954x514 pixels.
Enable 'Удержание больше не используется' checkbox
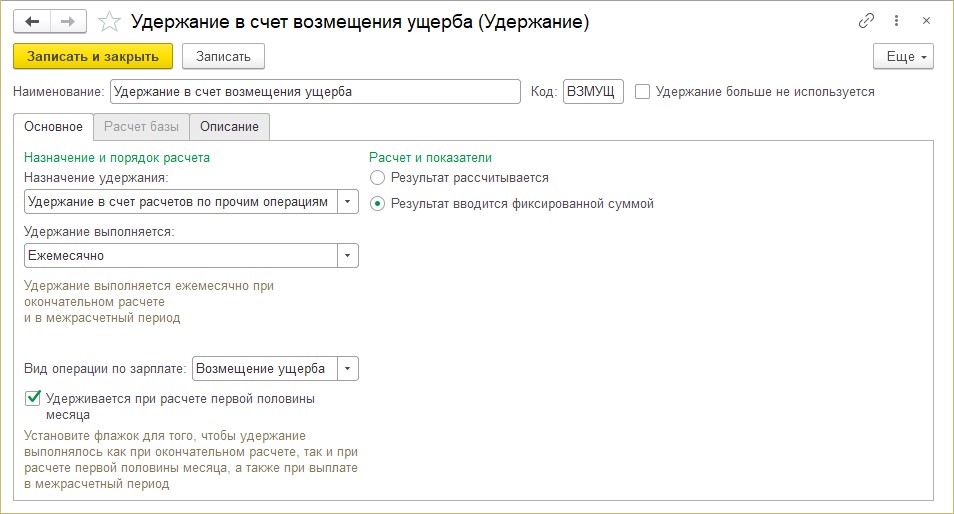pyautogui.click(x=643, y=92)
